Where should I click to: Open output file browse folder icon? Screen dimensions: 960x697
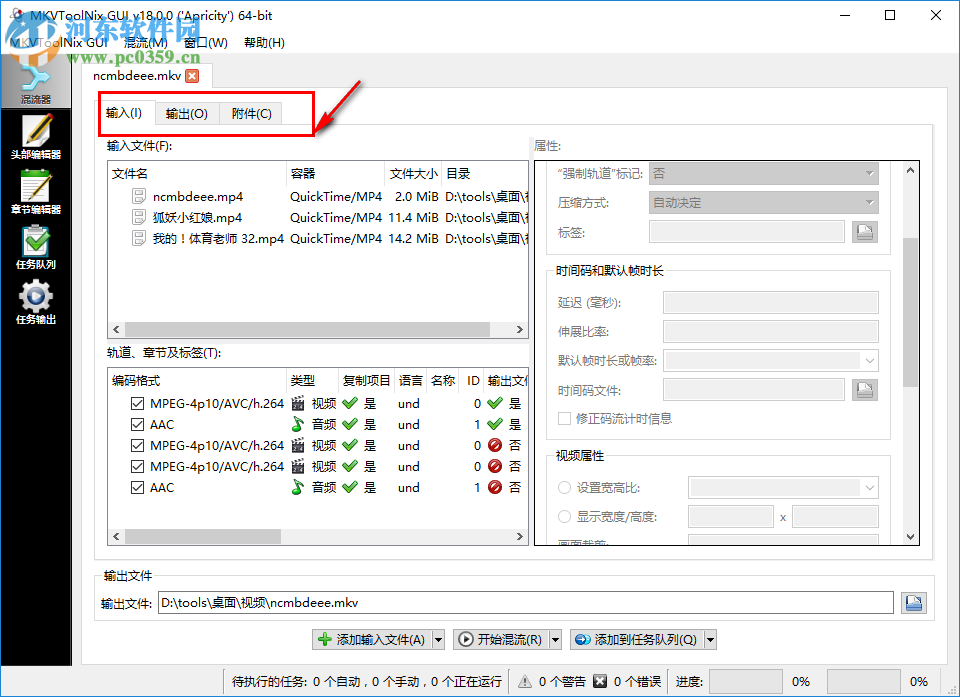pos(913,602)
